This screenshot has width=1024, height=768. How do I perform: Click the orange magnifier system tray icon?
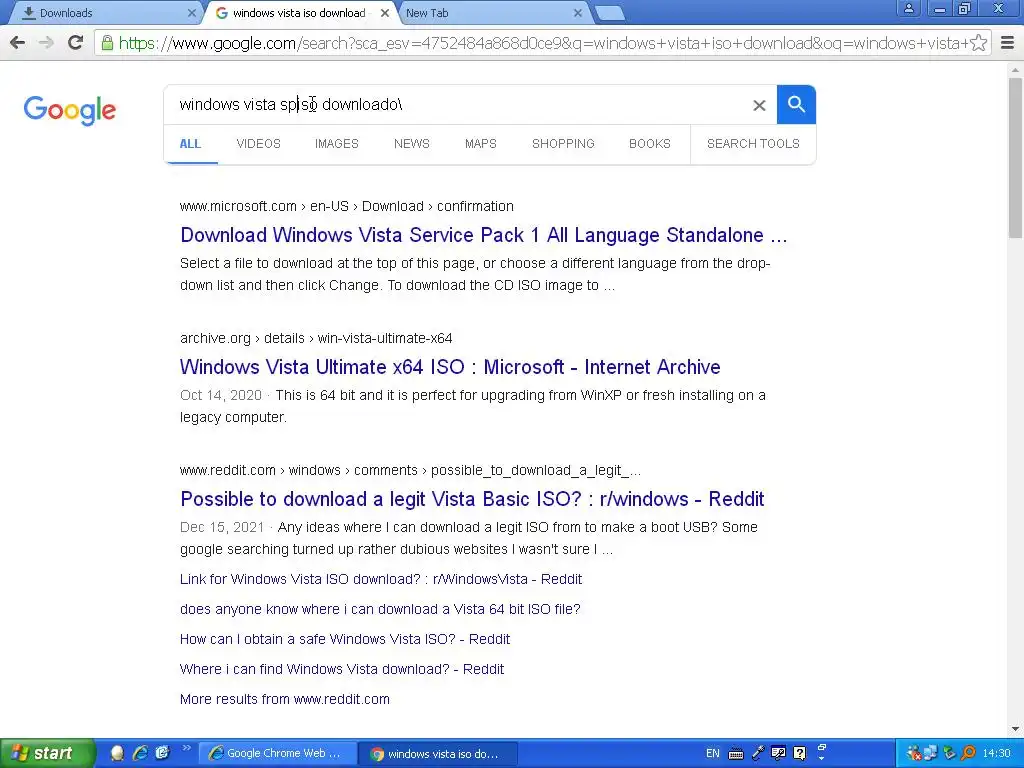click(968, 754)
